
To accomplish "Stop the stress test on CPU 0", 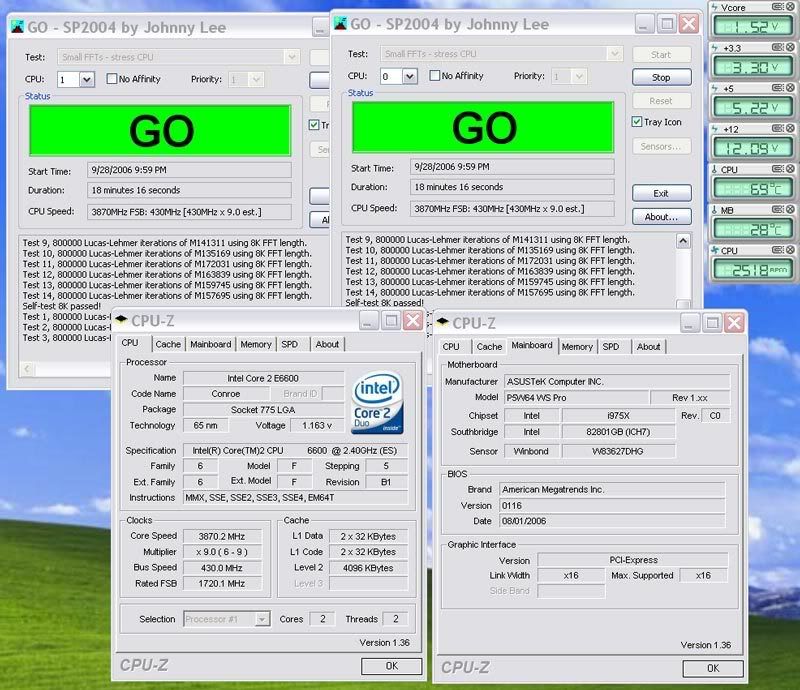I will coord(661,77).
